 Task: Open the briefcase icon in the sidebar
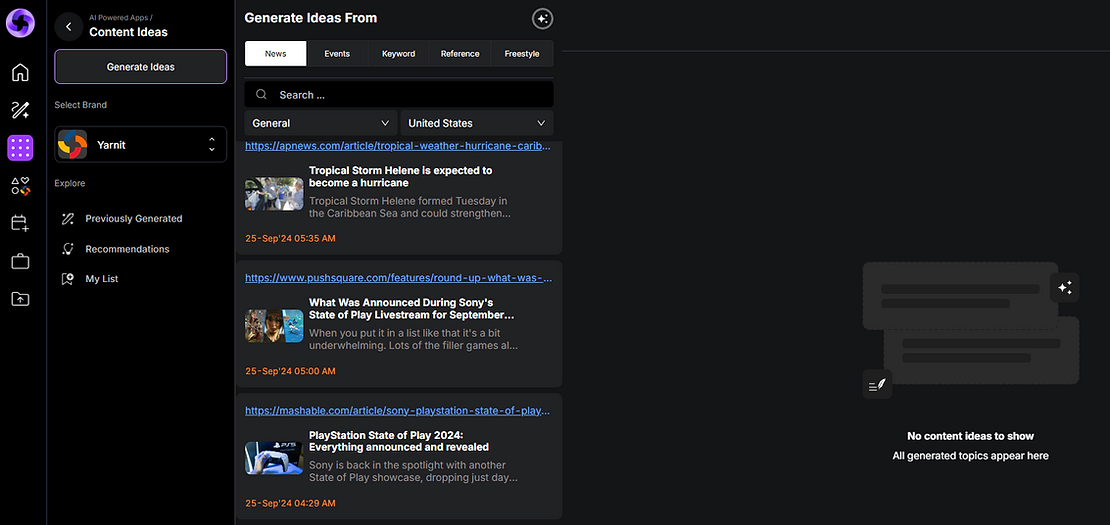coord(20,262)
